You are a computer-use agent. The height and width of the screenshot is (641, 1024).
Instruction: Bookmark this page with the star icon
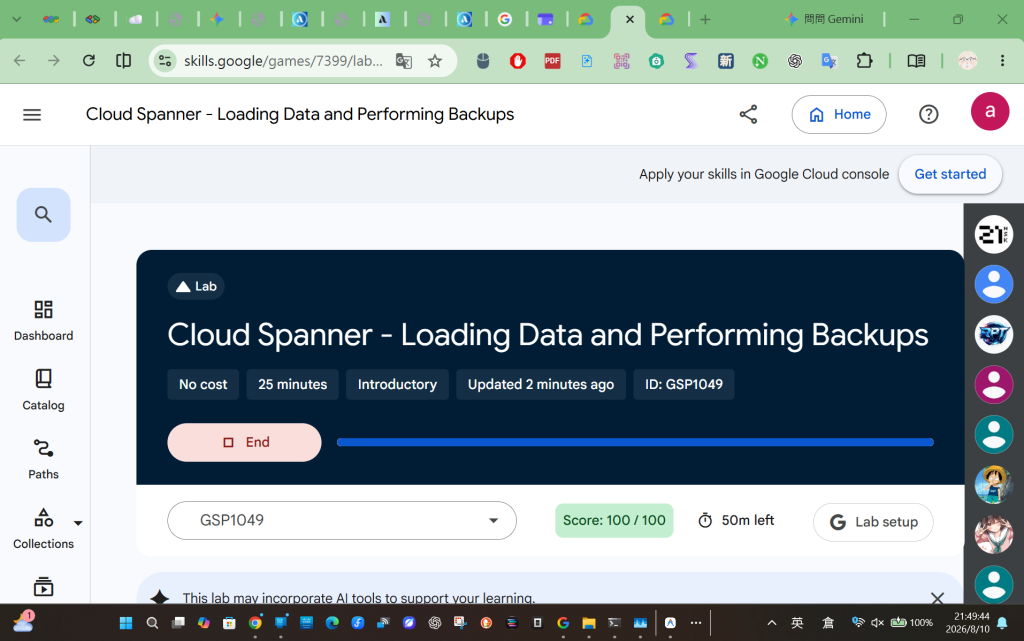click(435, 61)
